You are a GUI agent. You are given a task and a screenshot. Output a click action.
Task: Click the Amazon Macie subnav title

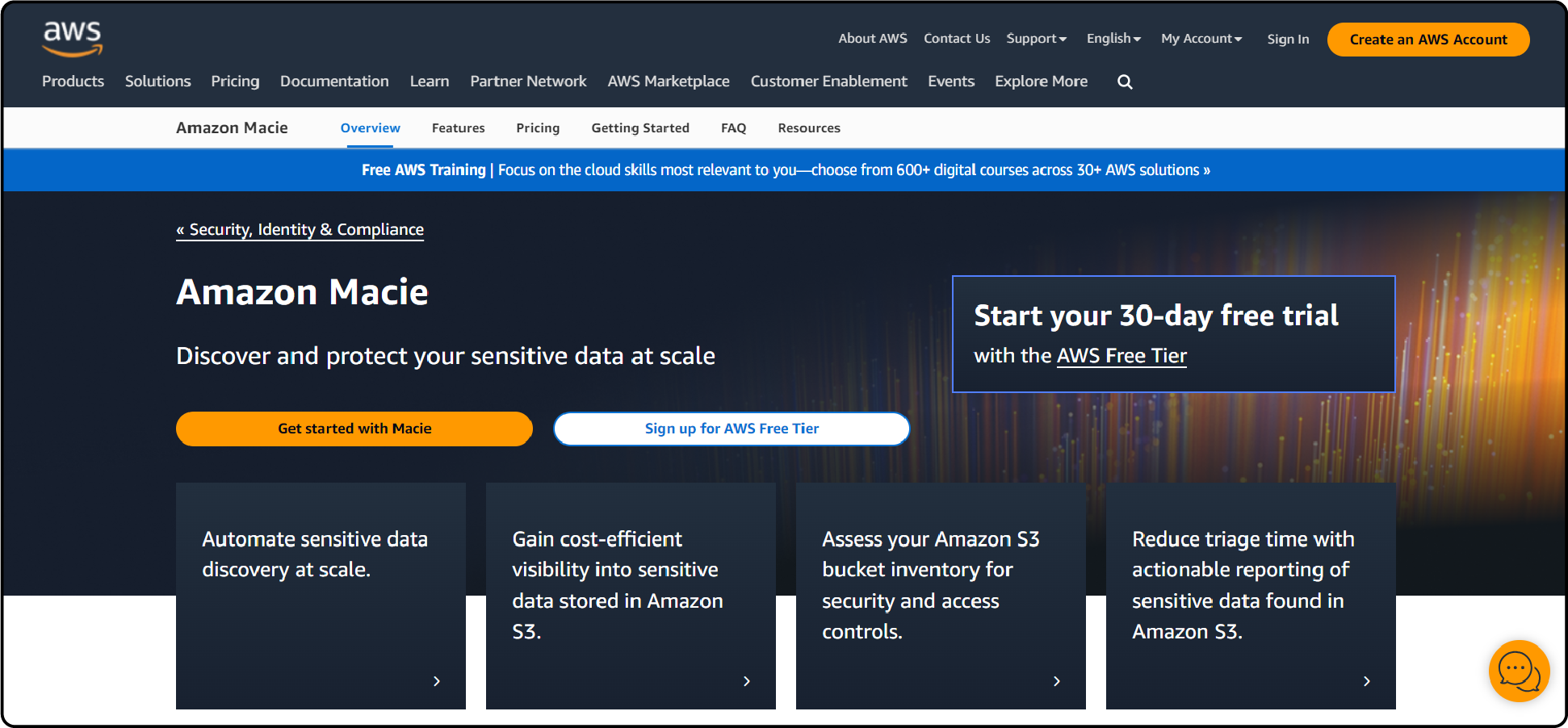click(x=232, y=128)
